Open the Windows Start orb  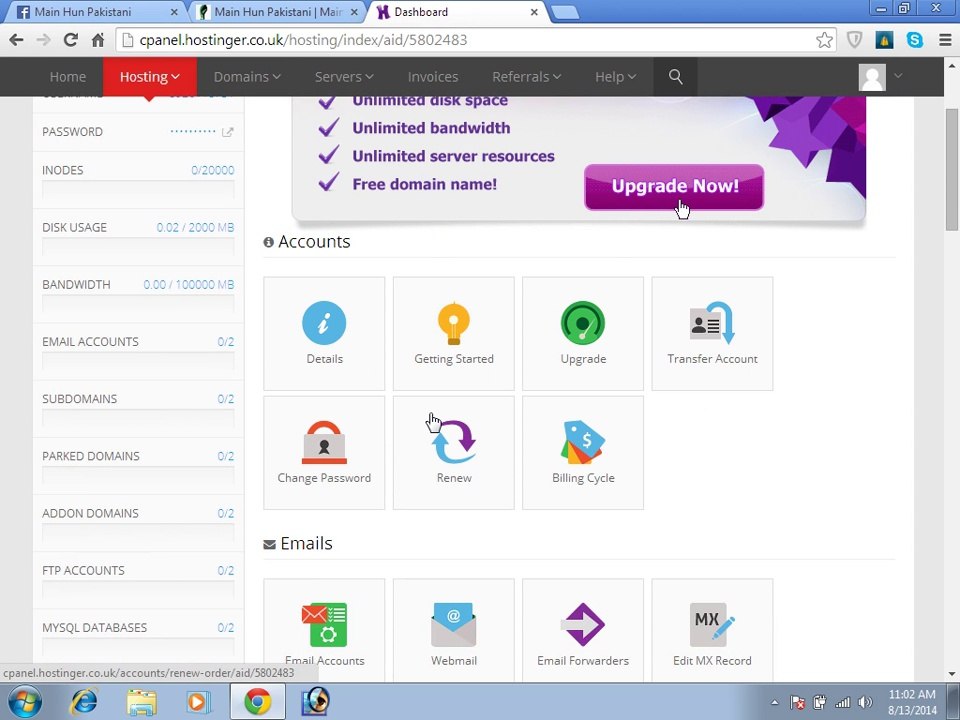(x=24, y=702)
